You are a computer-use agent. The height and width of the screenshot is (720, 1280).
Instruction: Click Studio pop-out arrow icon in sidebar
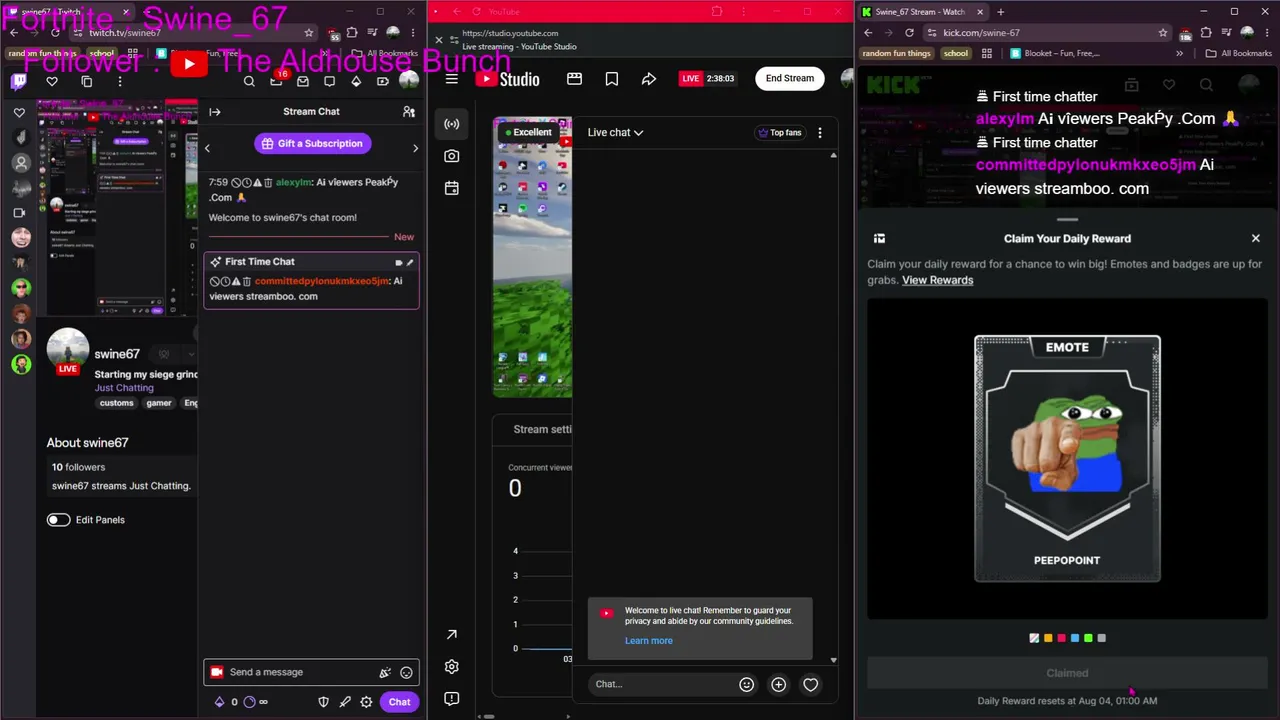point(452,635)
